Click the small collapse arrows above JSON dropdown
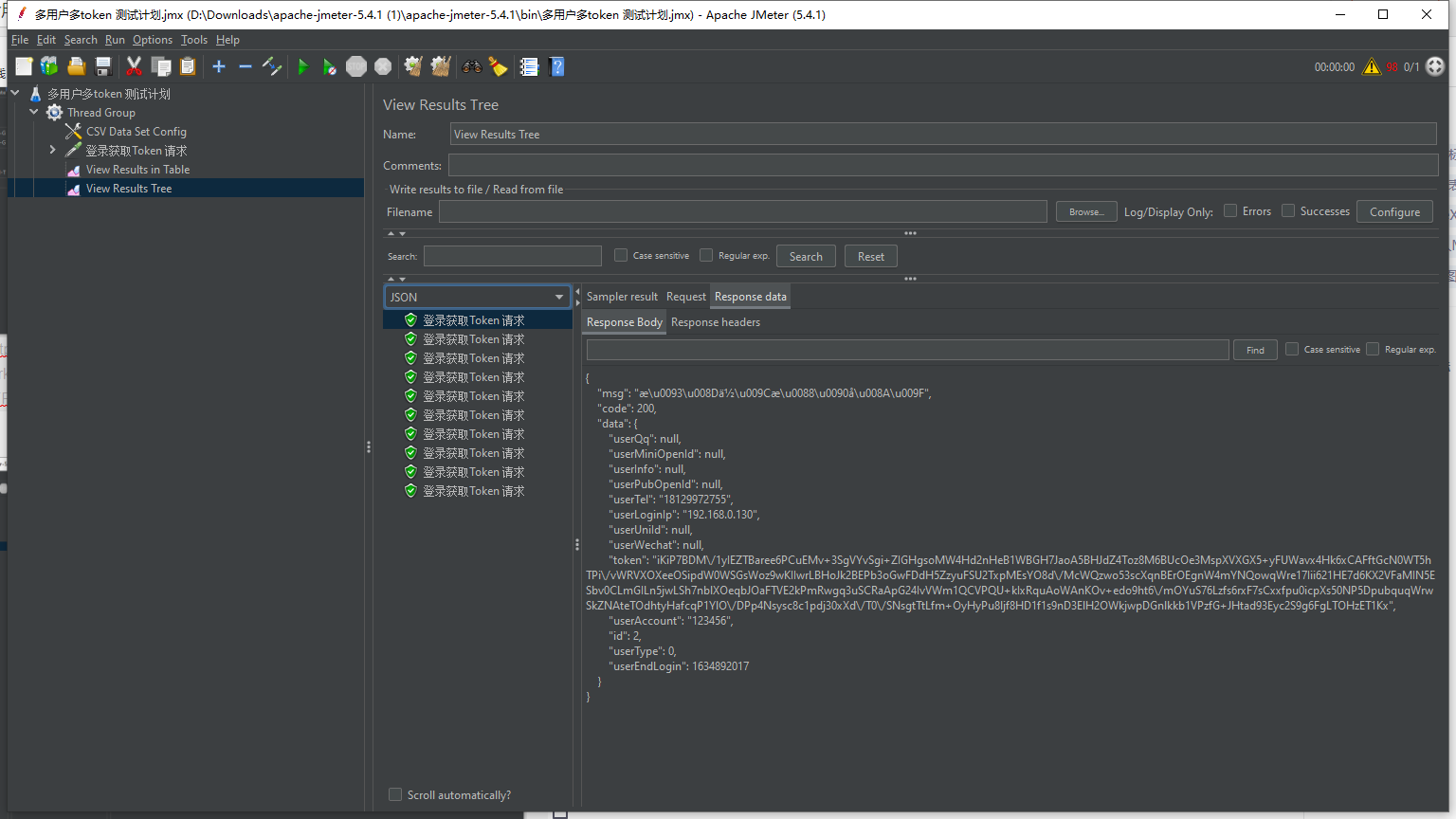This screenshot has width=1456, height=819. tap(396, 279)
